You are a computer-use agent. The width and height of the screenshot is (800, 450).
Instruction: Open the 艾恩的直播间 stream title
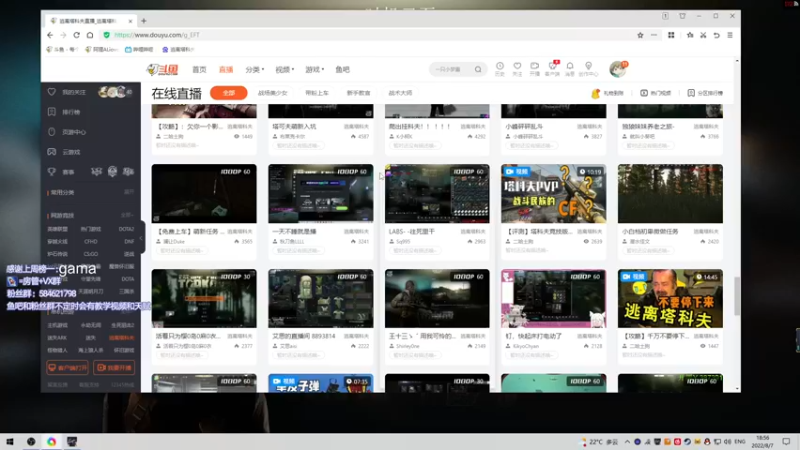pos(304,336)
